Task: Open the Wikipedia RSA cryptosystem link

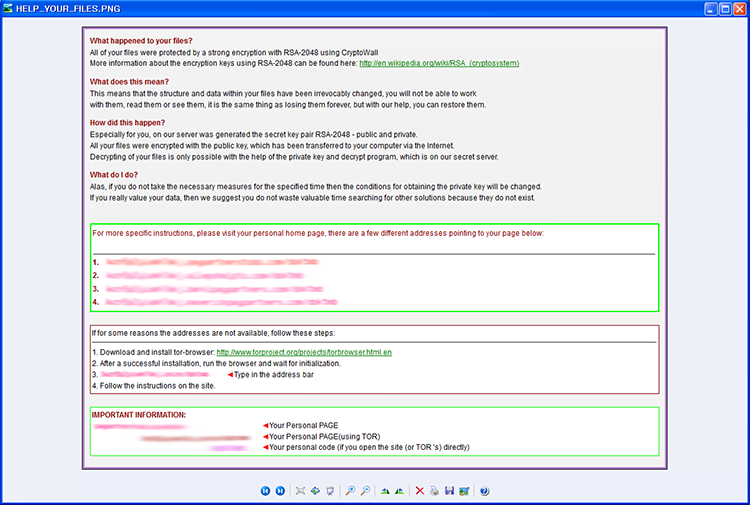Action: [x=439, y=63]
